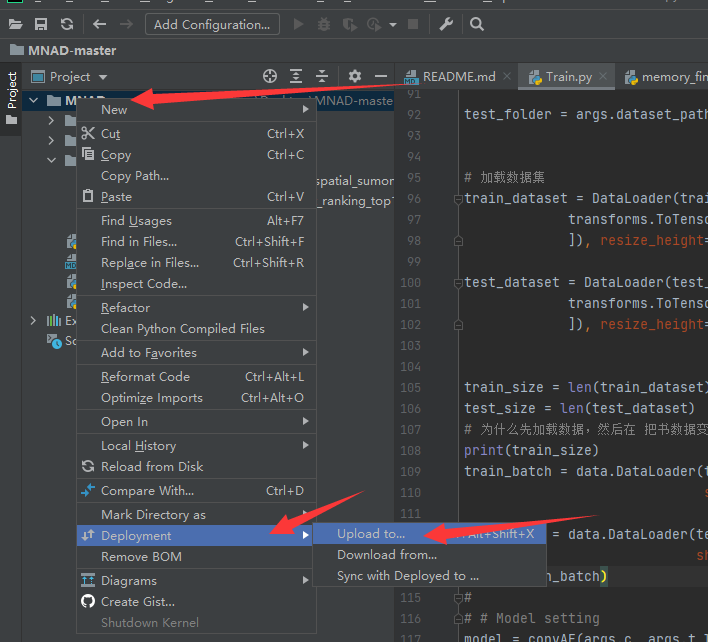Select Remove BOM menu entry
Viewport: 708px width, 642px height.
(x=196, y=557)
